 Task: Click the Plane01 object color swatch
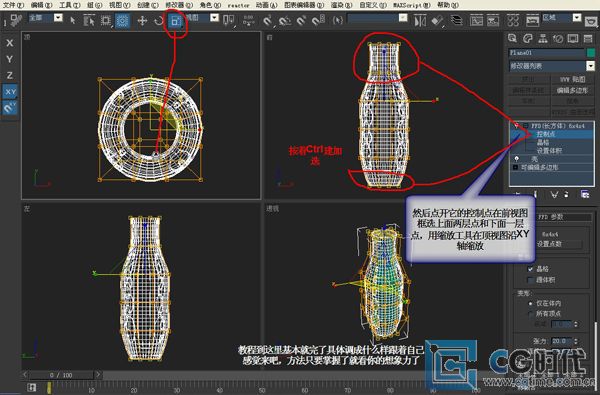coord(590,53)
